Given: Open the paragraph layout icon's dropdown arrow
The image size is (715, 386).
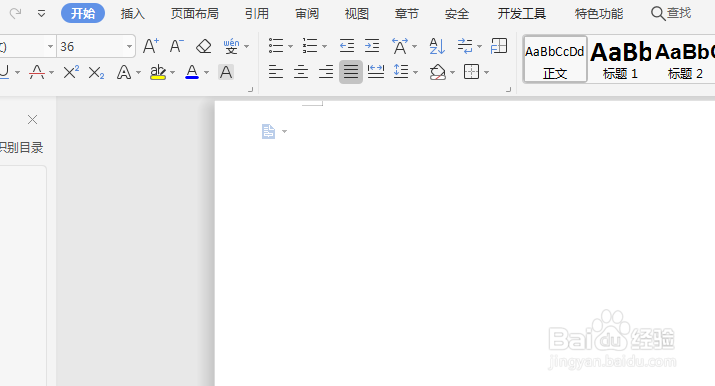Looking at the screenshot, I should 285,132.
